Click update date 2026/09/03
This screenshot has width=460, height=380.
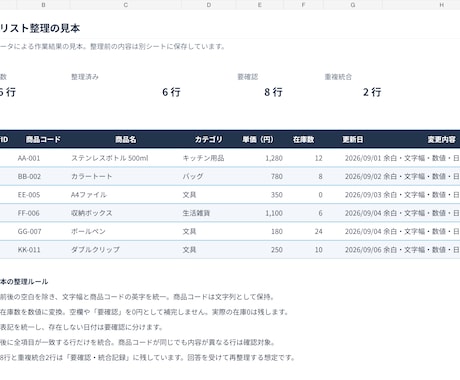pyautogui.click(x=363, y=195)
